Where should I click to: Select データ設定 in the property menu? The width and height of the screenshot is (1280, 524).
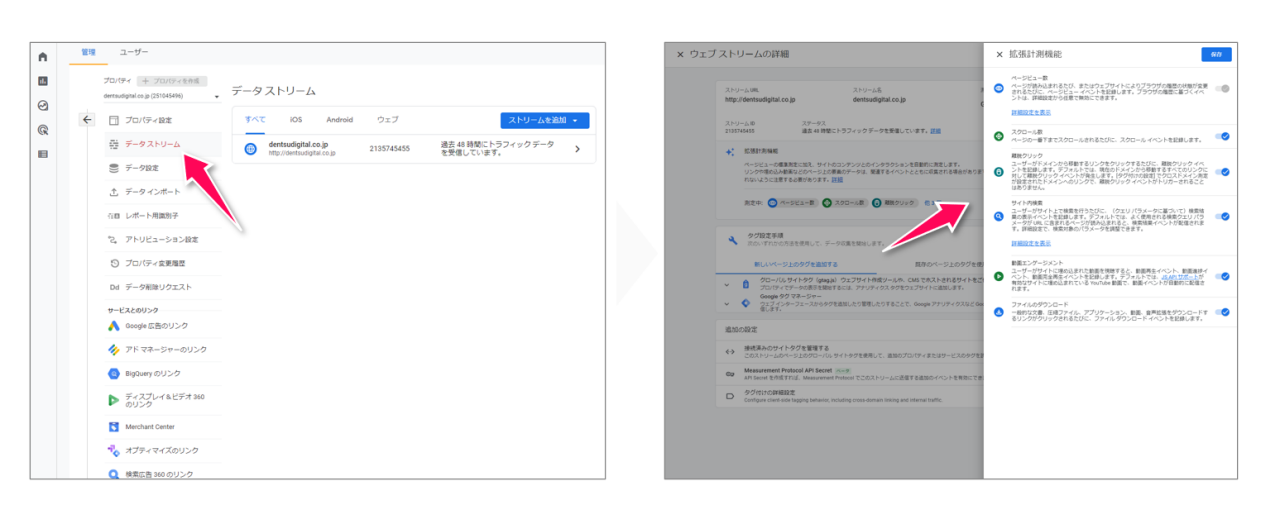(141, 168)
